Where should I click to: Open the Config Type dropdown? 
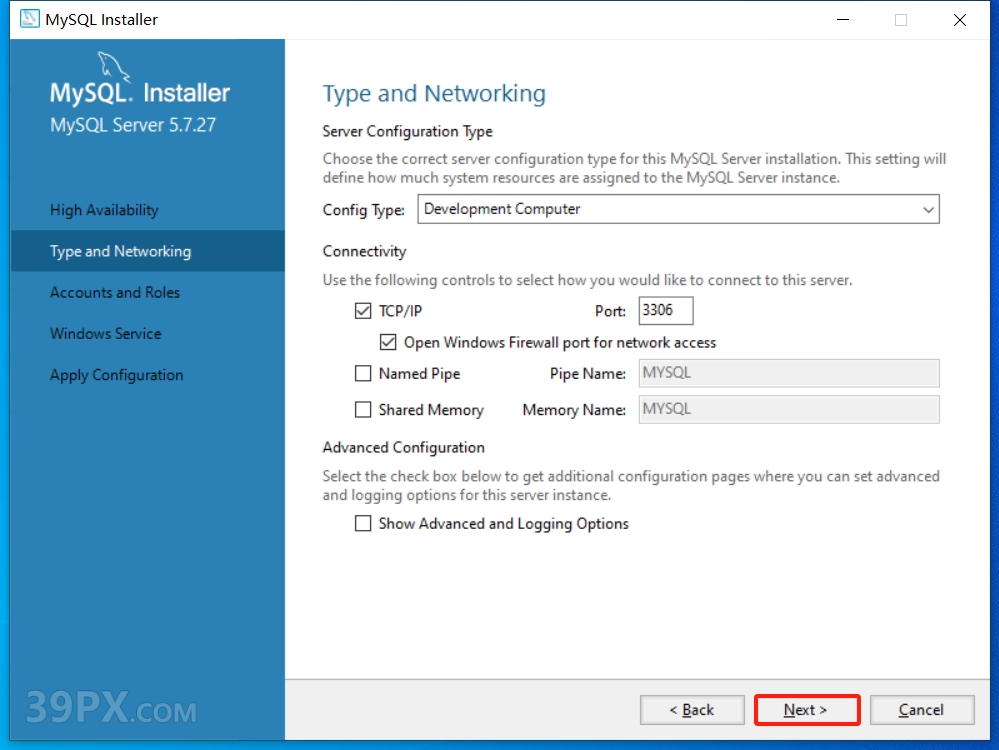pos(677,210)
